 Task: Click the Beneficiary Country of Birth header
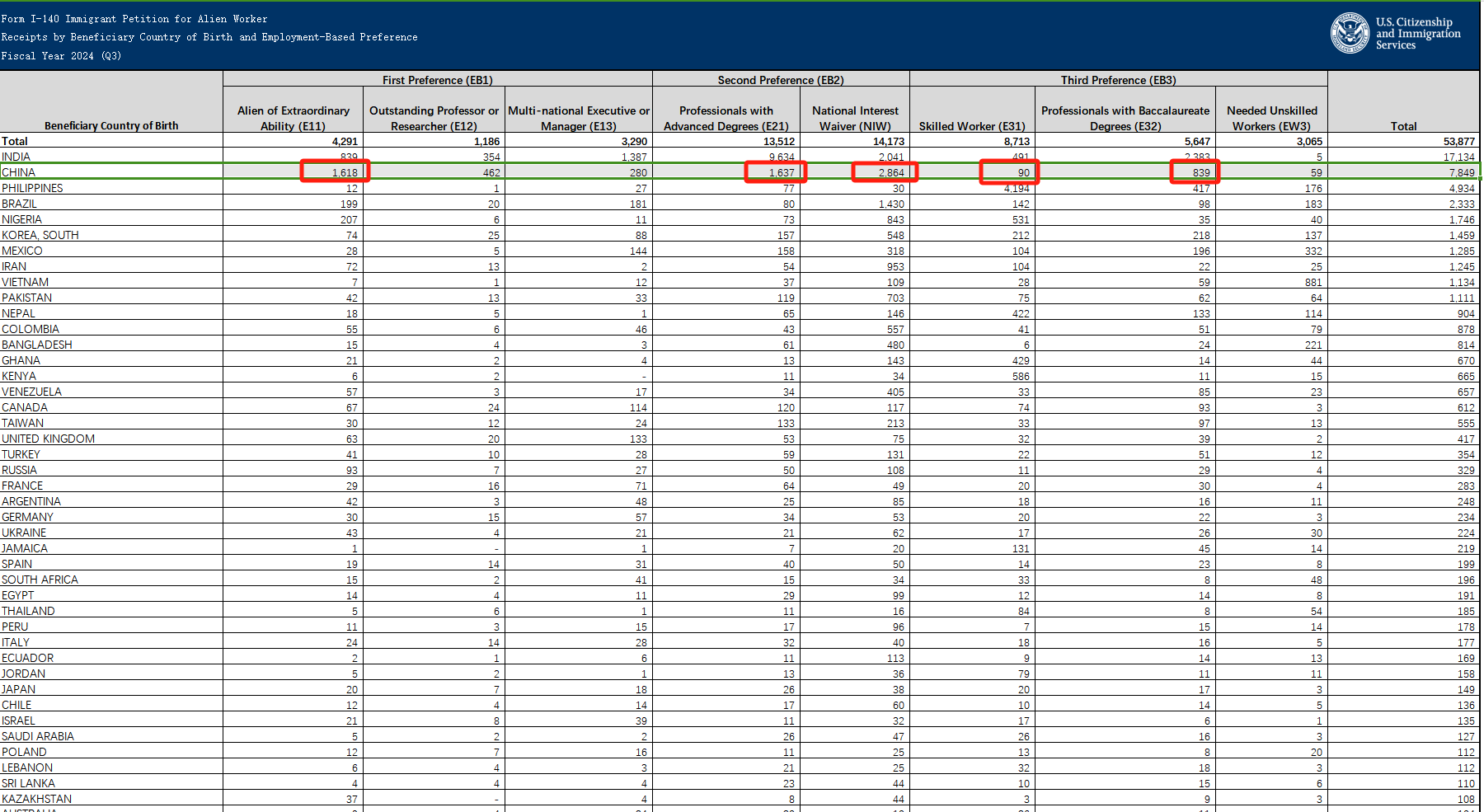pos(111,125)
